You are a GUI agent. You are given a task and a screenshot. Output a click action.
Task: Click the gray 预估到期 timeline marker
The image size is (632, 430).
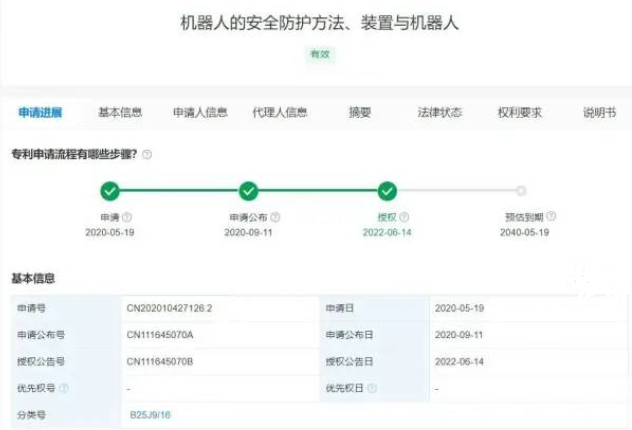(x=520, y=191)
